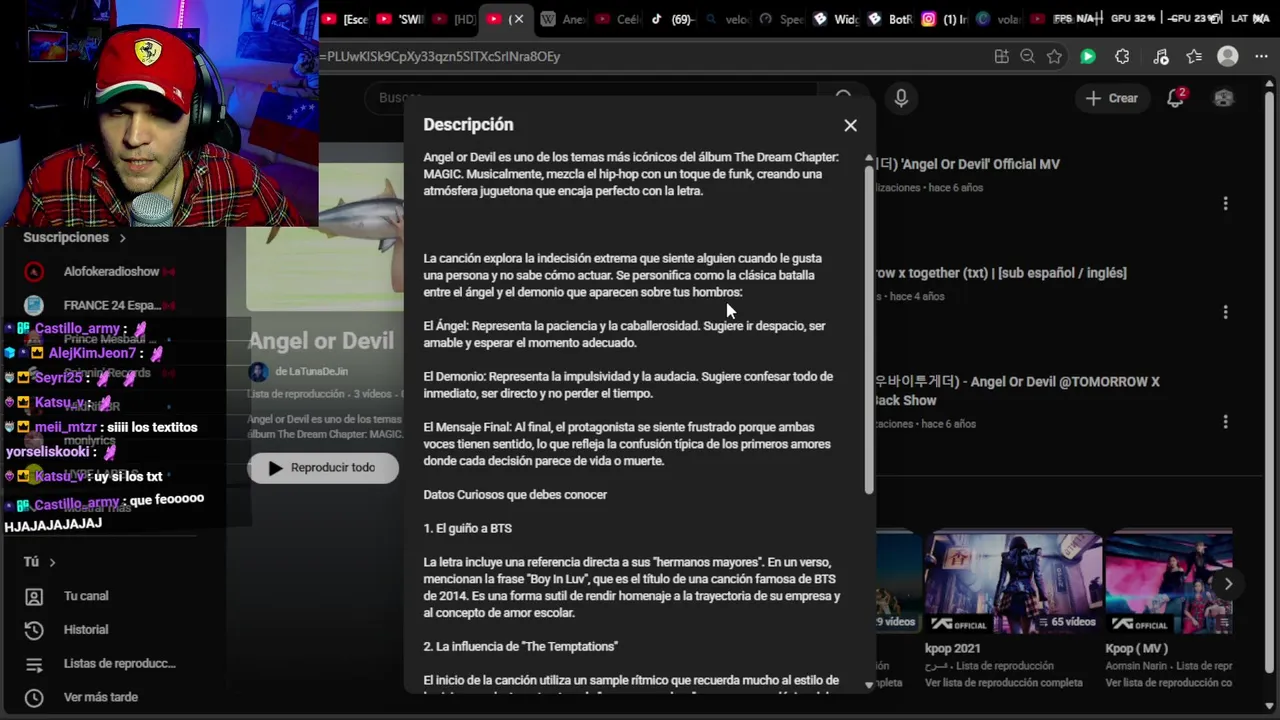Open options for 'Angel Or Devil' Official MV
1280x720 pixels.
tap(1225, 203)
